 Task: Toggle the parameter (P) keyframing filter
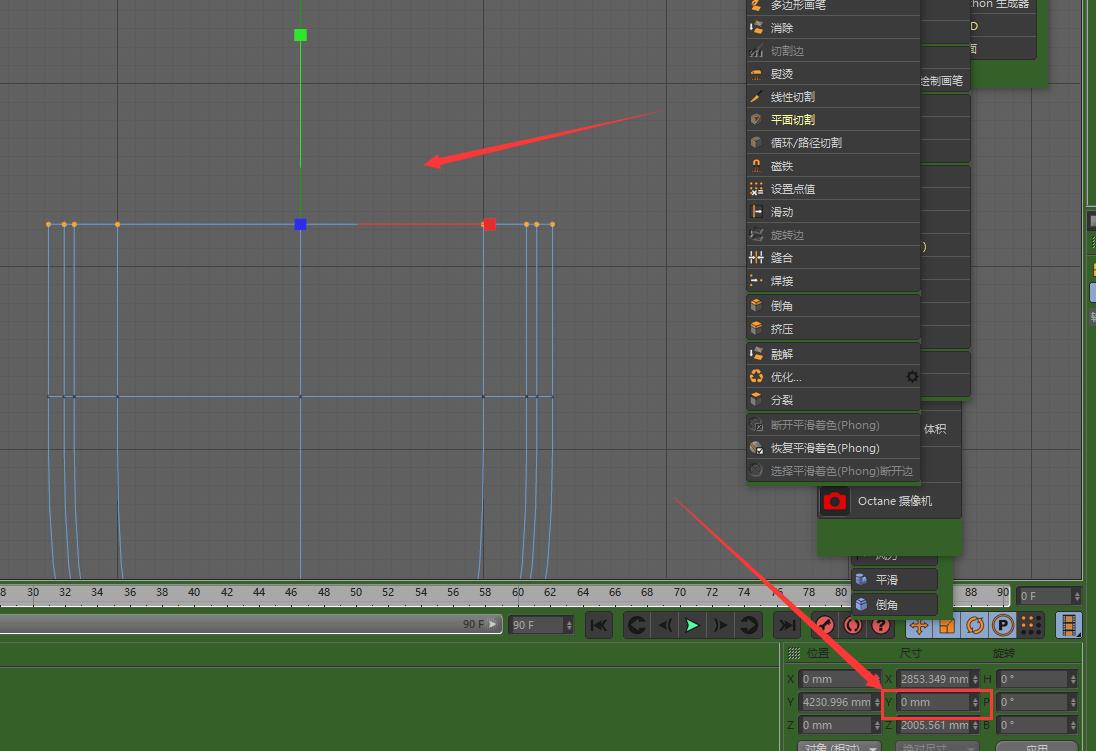[x=1003, y=626]
